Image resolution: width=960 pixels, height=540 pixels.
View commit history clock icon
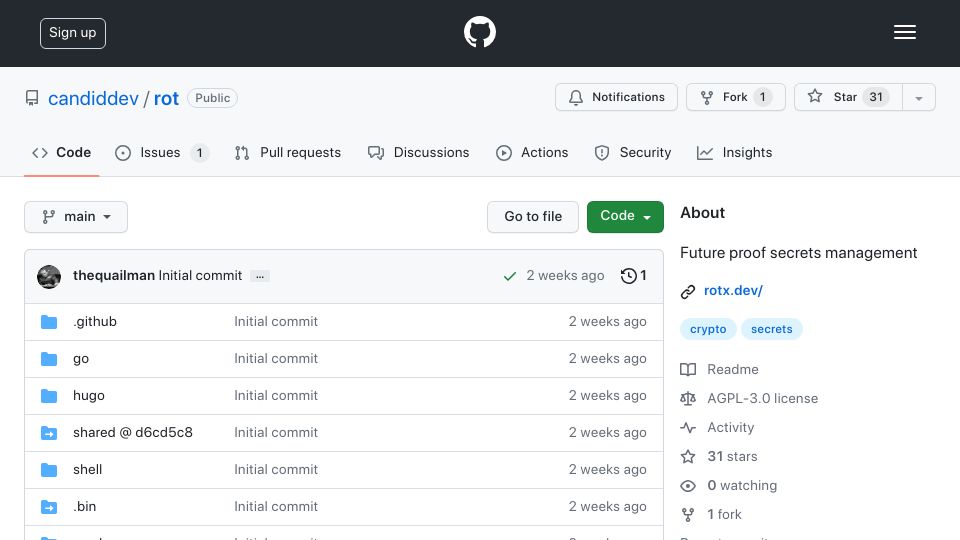[x=628, y=276]
